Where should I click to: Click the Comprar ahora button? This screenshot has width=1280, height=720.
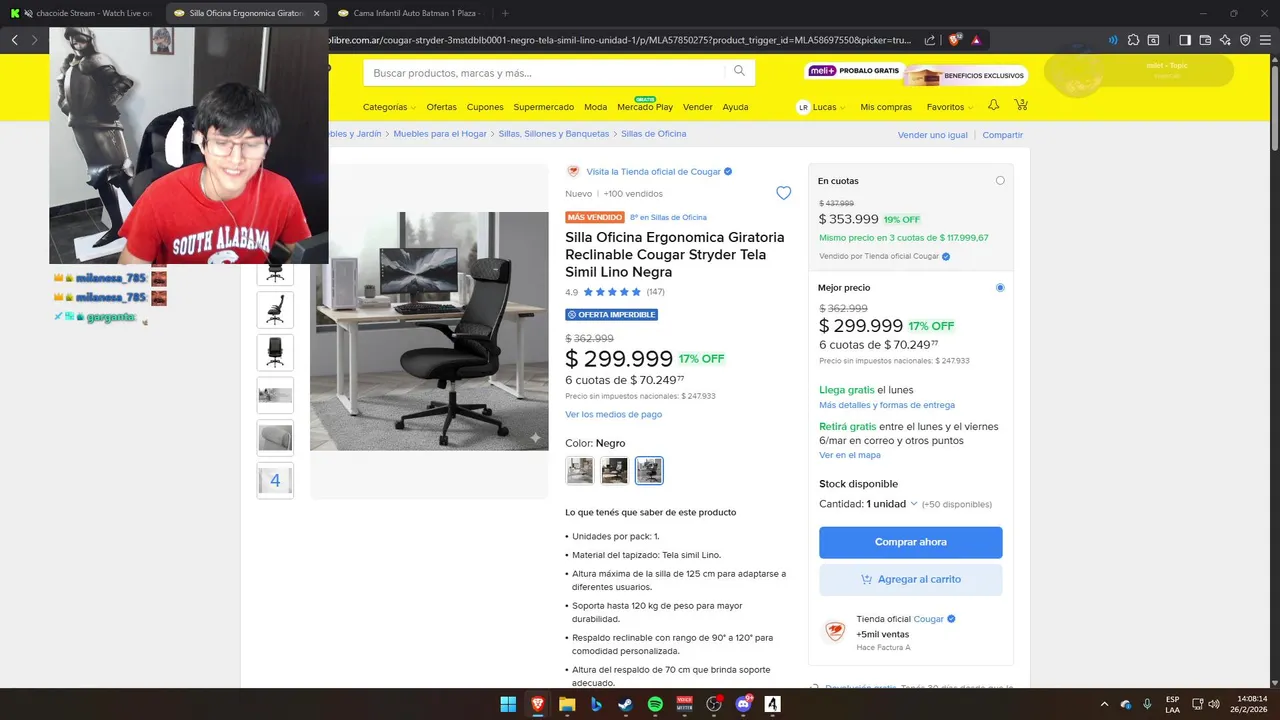coord(910,542)
